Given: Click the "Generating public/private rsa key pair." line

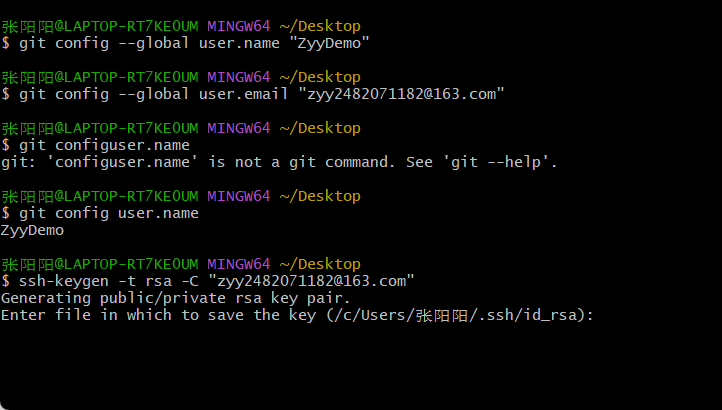Looking at the screenshot, I should [x=174, y=298].
